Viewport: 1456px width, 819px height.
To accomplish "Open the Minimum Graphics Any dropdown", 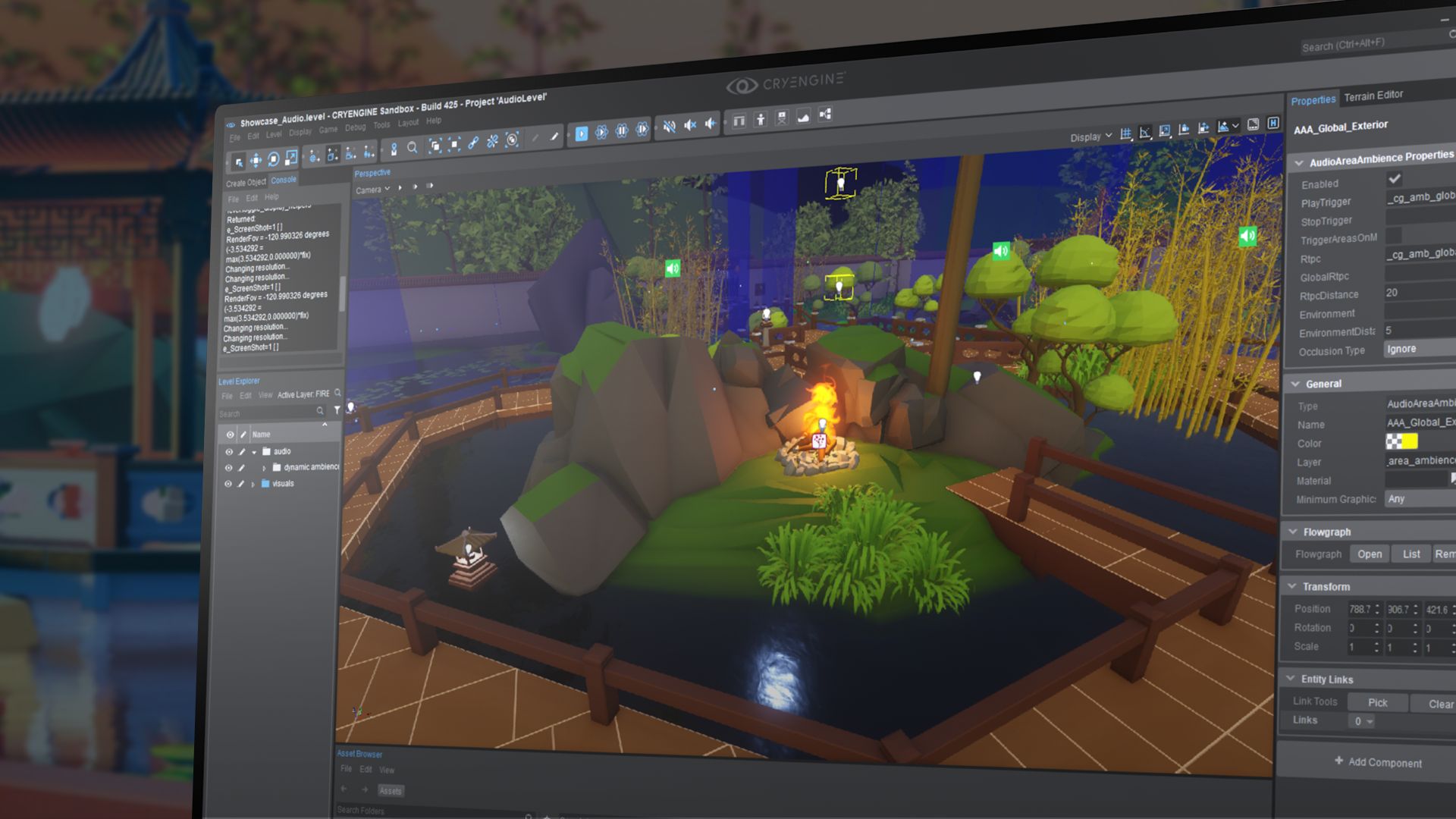I will (1420, 498).
